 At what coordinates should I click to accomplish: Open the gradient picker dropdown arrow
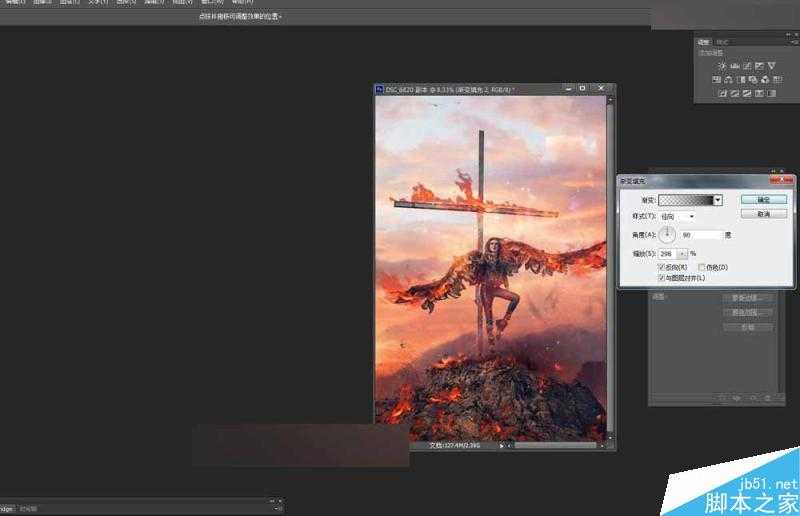tap(717, 200)
